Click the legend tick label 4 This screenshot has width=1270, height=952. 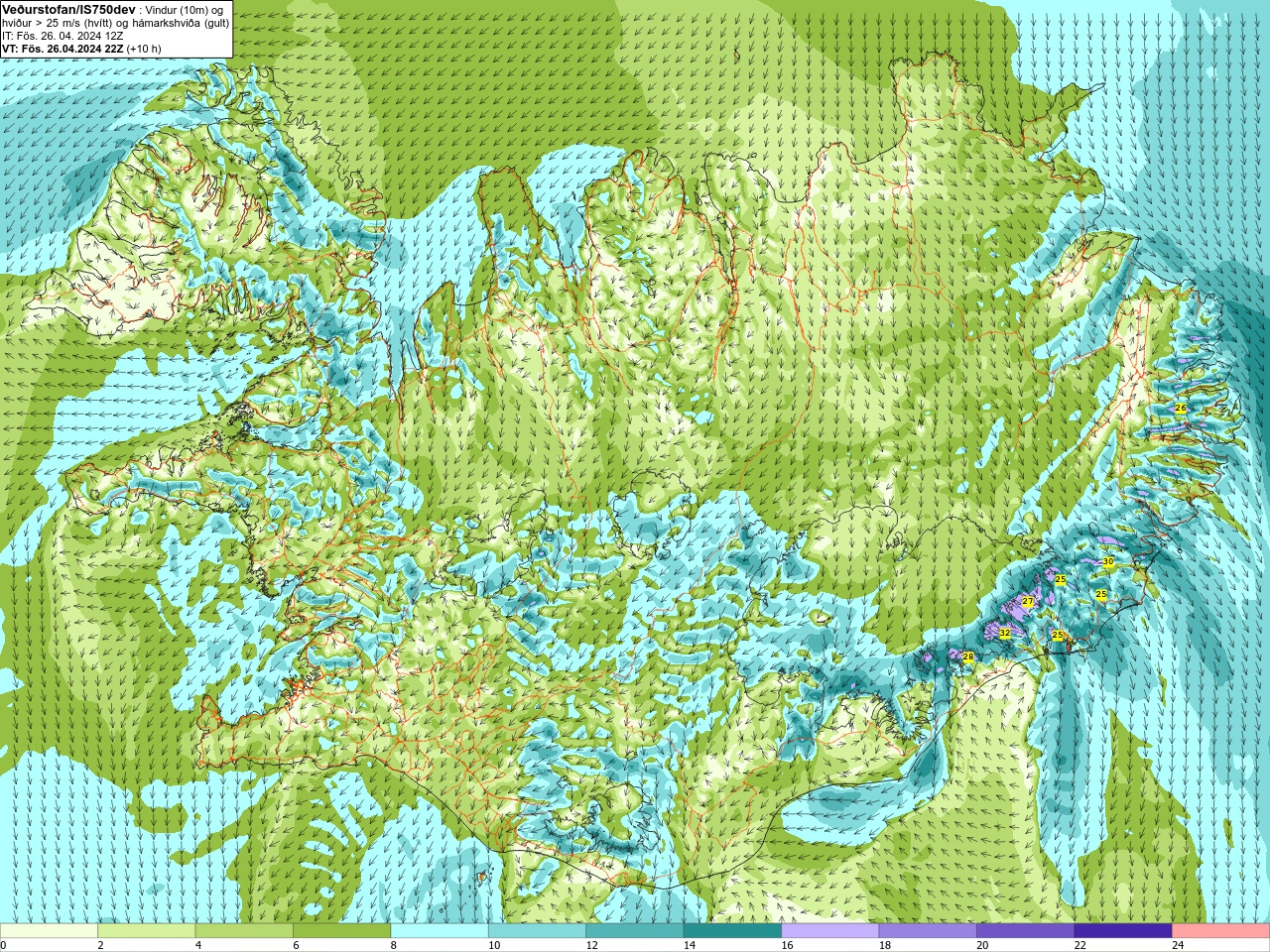(197, 945)
